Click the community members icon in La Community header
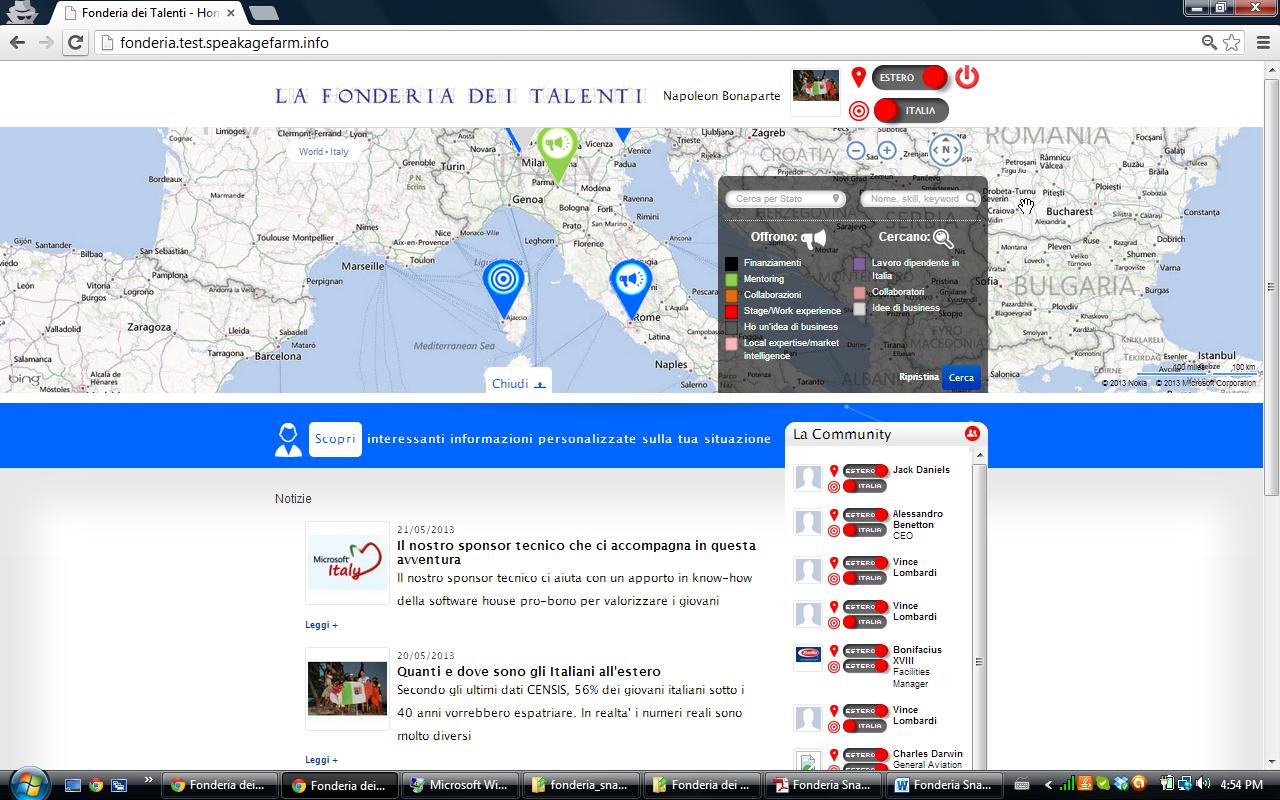1280x800 pixels. pyautogui.click(x=972, y=434)
